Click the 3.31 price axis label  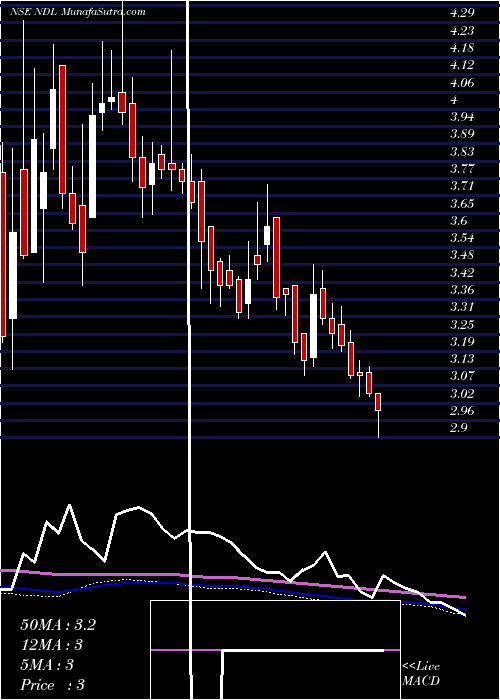click(x=462, y=307)
